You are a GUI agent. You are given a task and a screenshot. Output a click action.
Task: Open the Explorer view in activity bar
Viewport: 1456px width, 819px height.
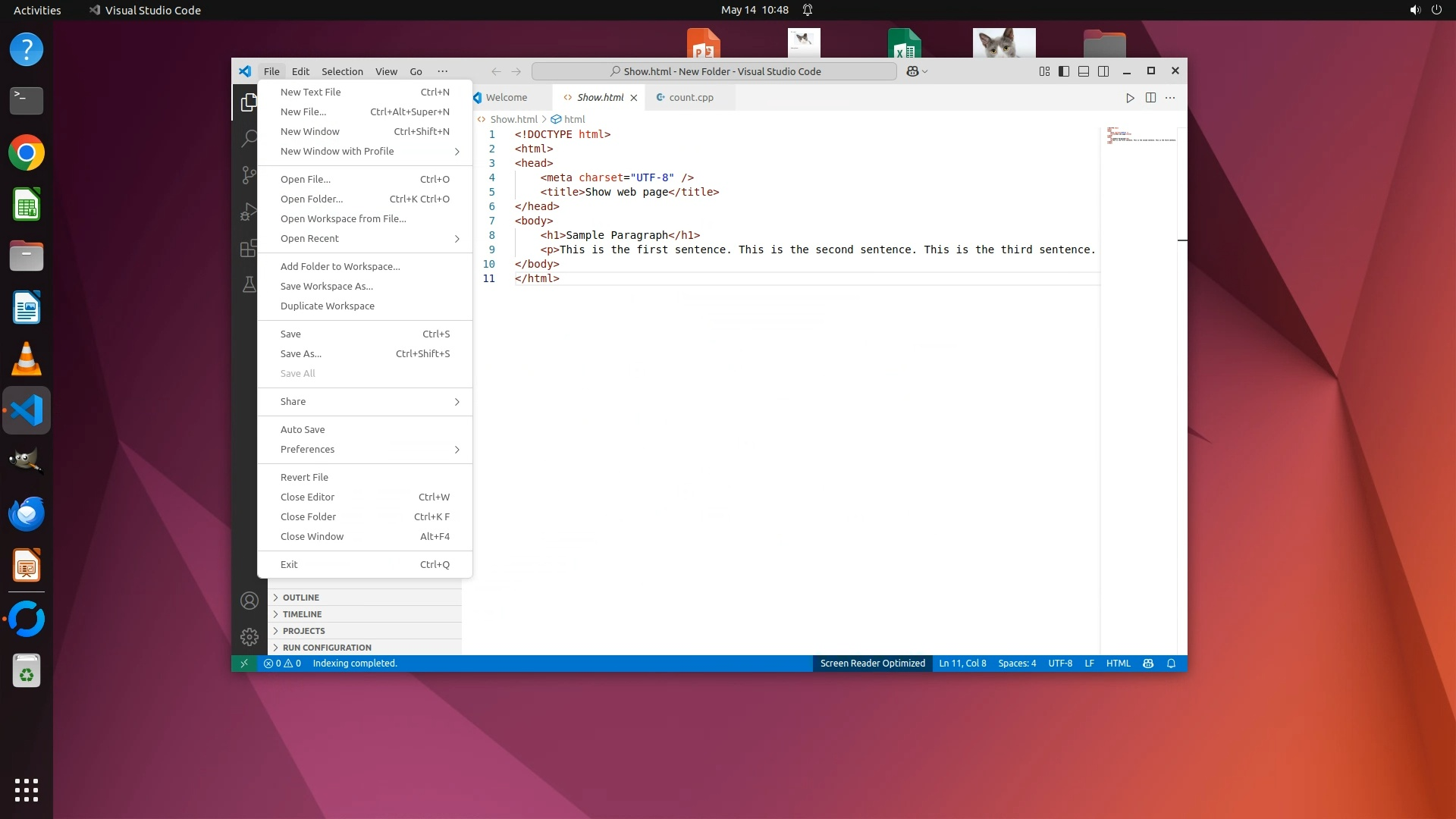click(x=248, y=102)
